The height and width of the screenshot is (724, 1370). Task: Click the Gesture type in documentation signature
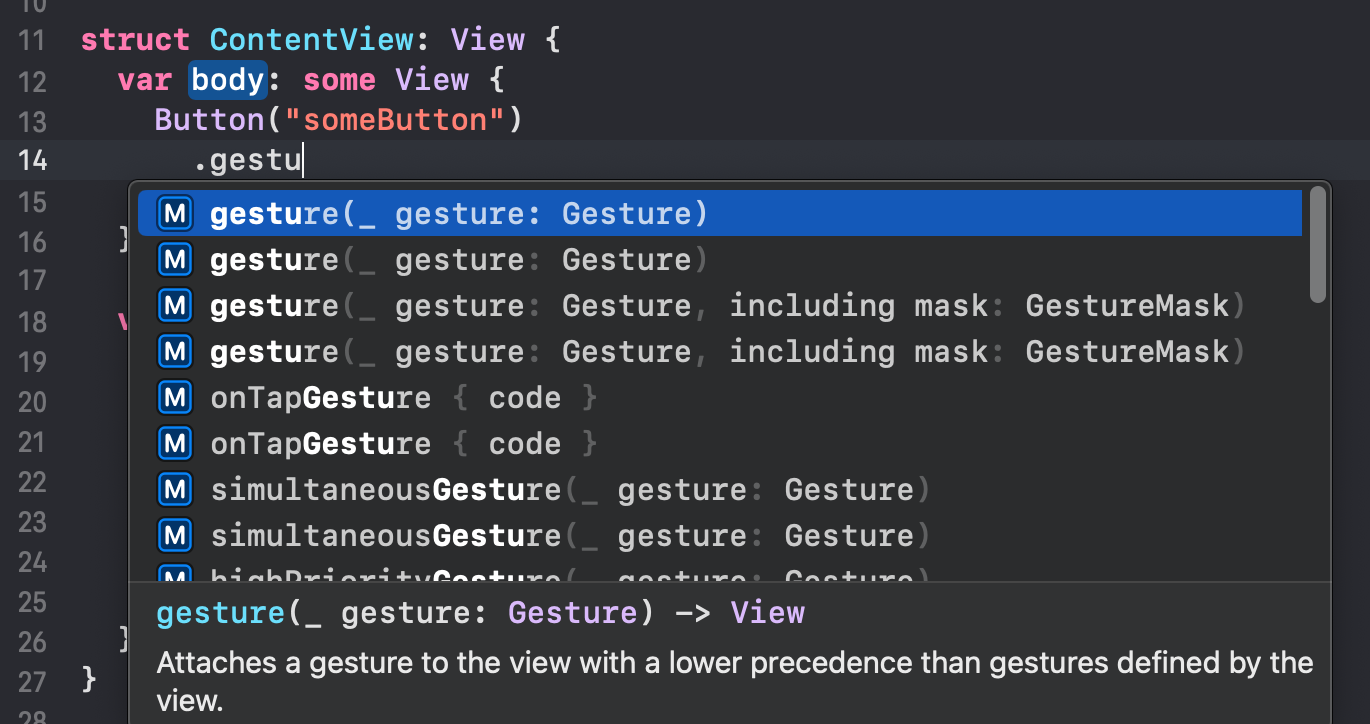[x=572, y=612]
